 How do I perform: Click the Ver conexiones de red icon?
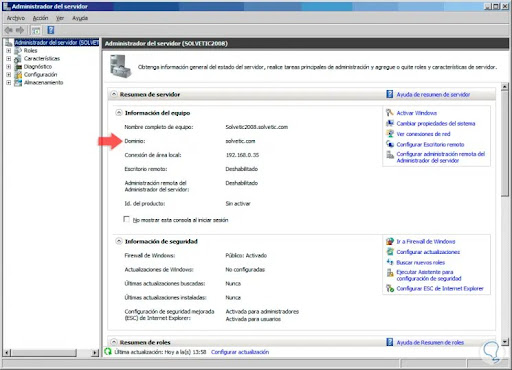point(390,134)
